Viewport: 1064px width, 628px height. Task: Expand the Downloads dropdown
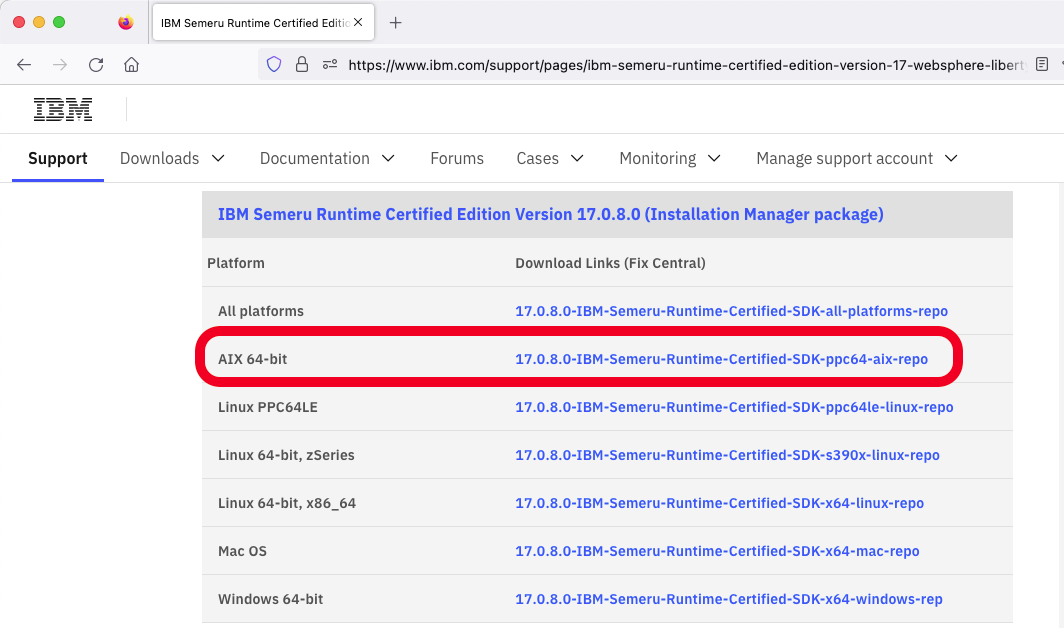point(171,158)
